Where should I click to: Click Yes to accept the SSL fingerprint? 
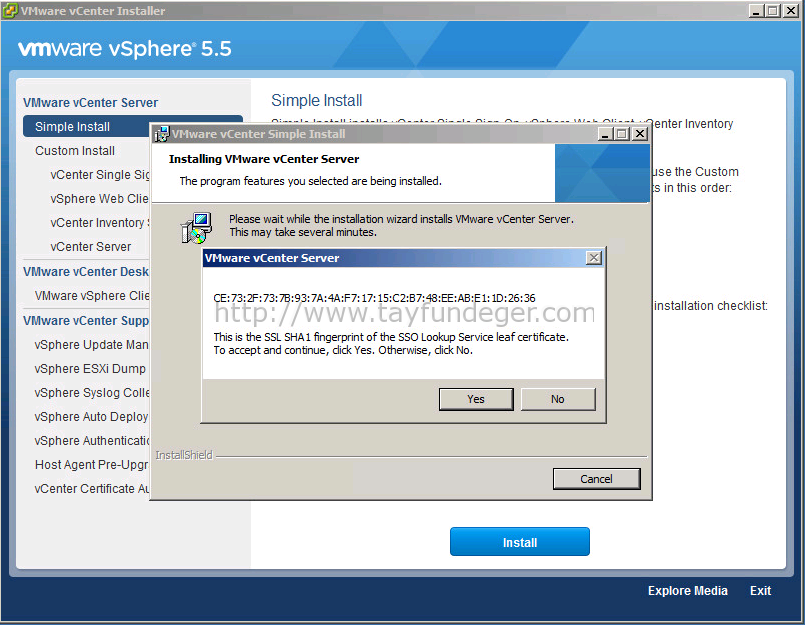(x=476, y=399)
